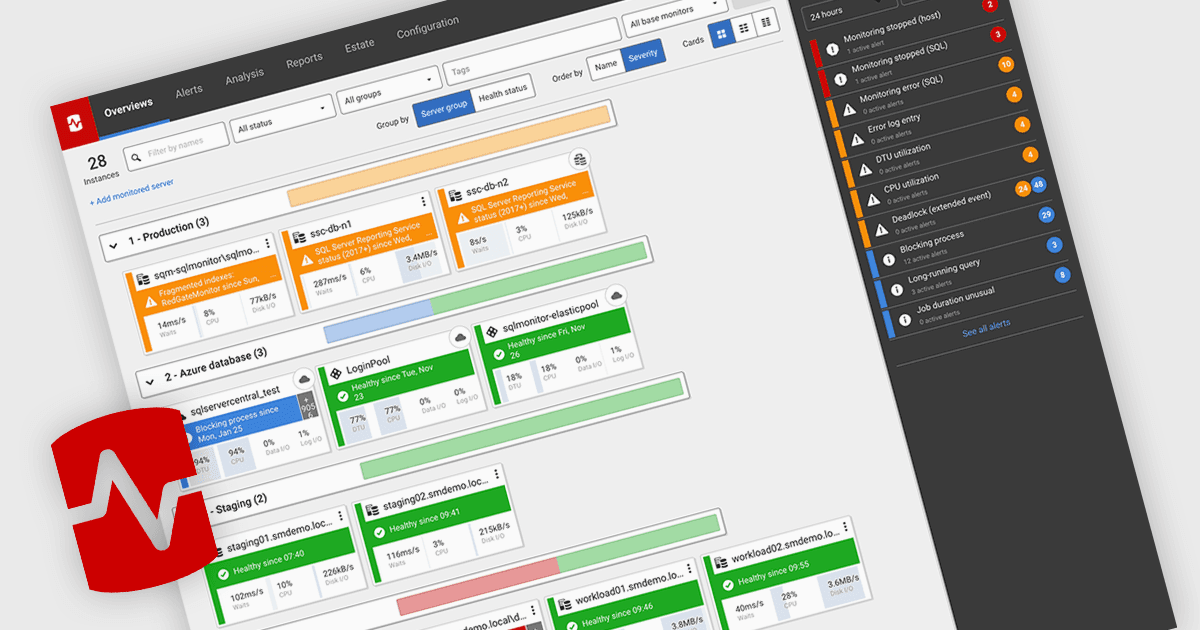Viewport: 1200px width, 630px height.
Task: Switch Cards to the large grid view
Action: click(x=722, y=35)
